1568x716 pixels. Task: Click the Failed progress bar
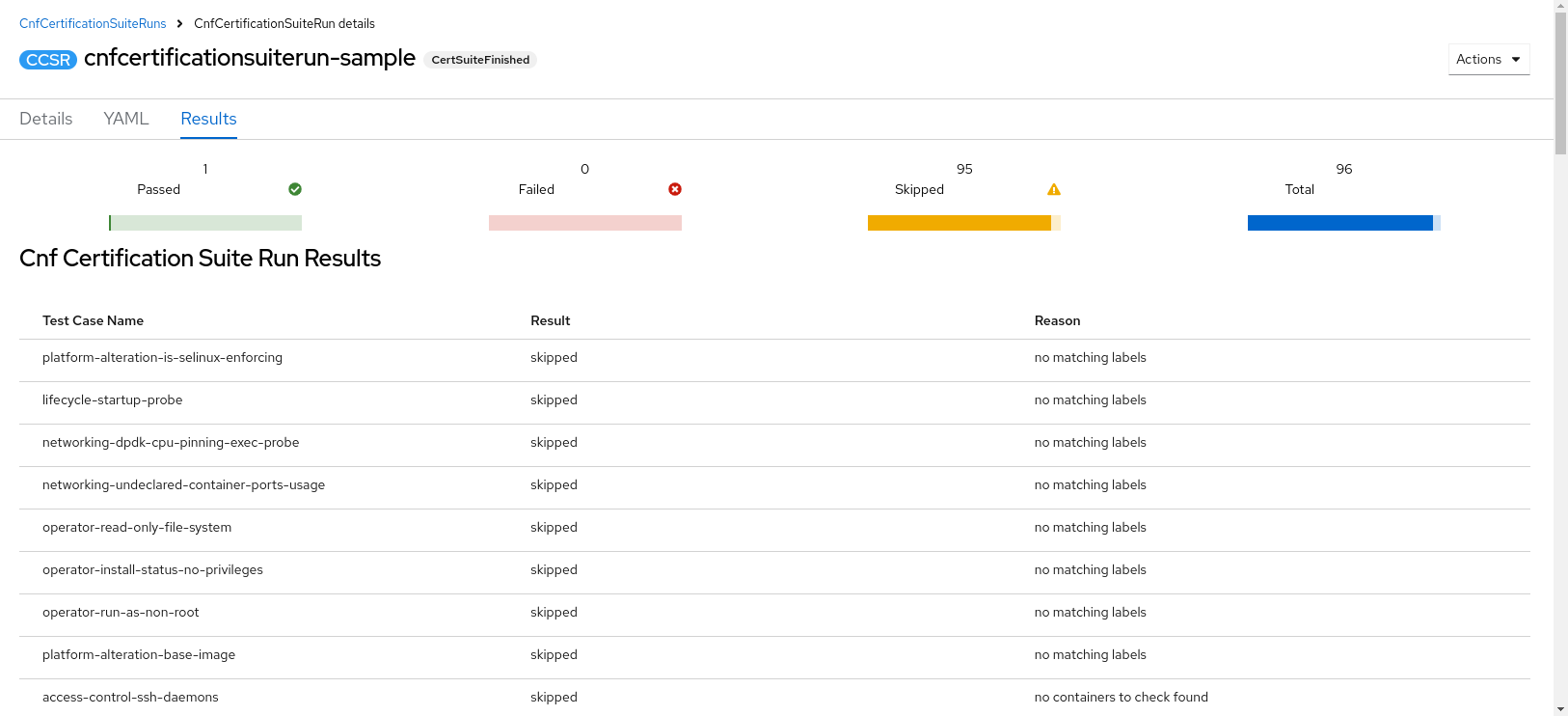point(585,223)
